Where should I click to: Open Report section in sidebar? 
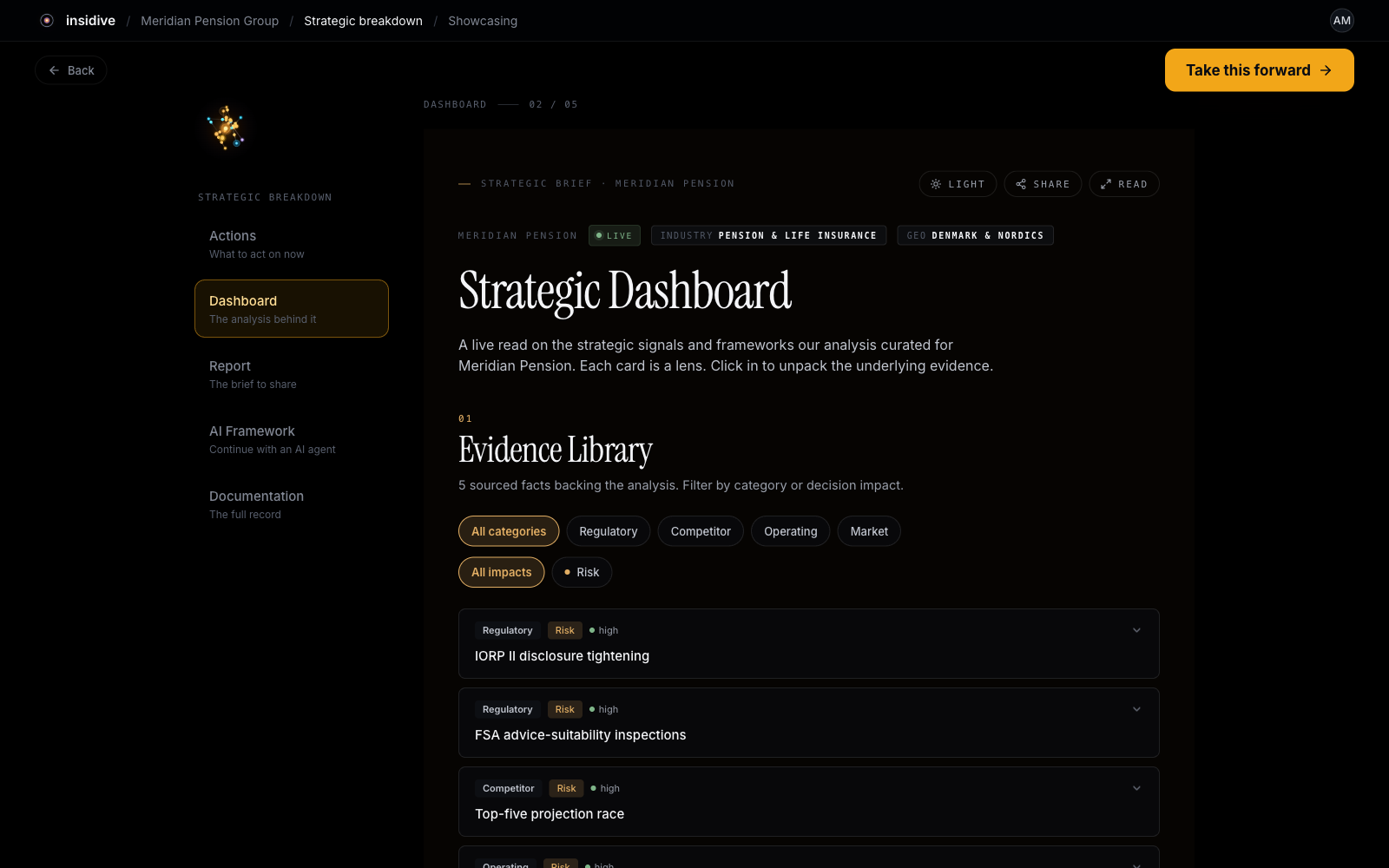tap(292, 374)
